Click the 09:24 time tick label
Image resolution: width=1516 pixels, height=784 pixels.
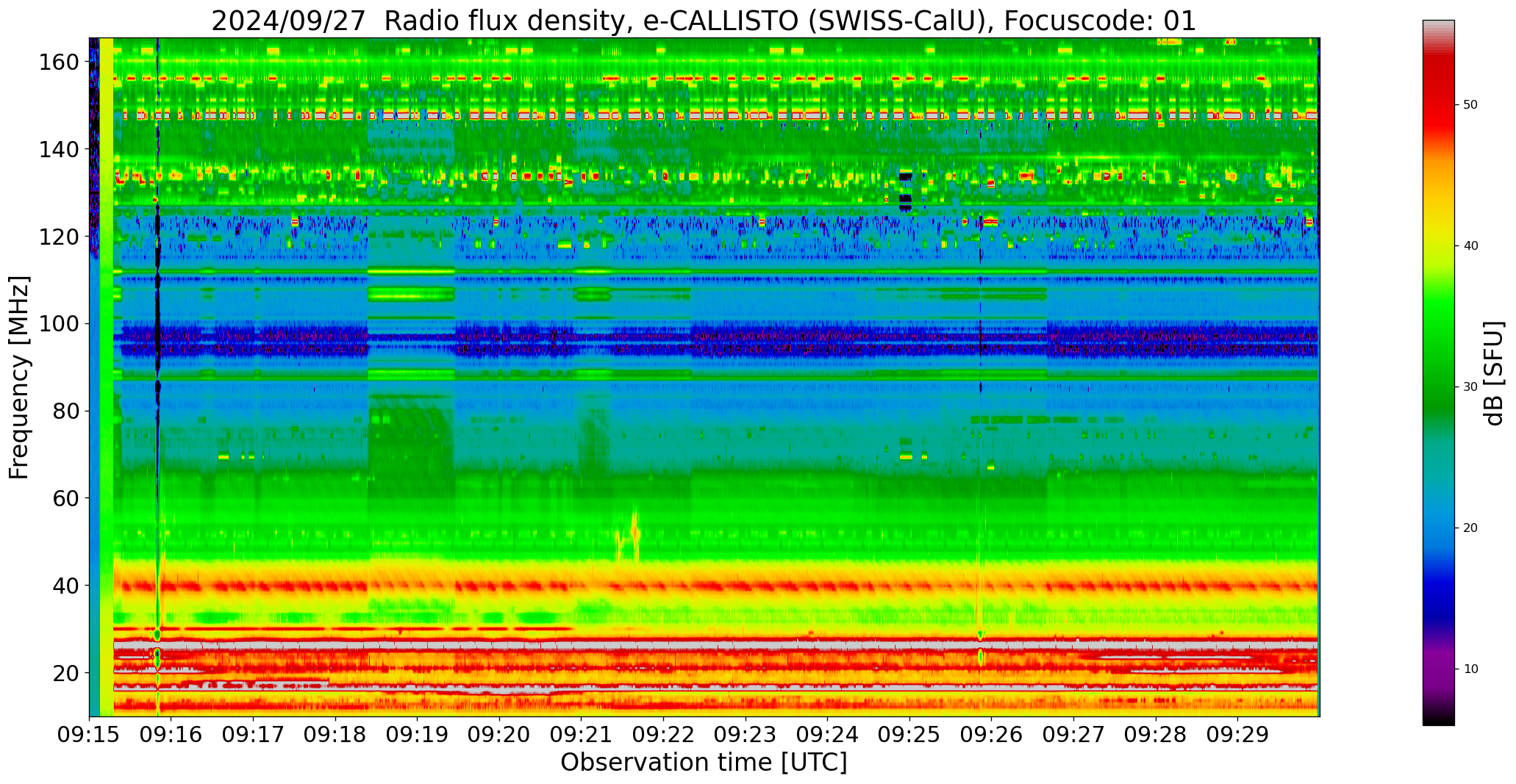coord(828,734)
